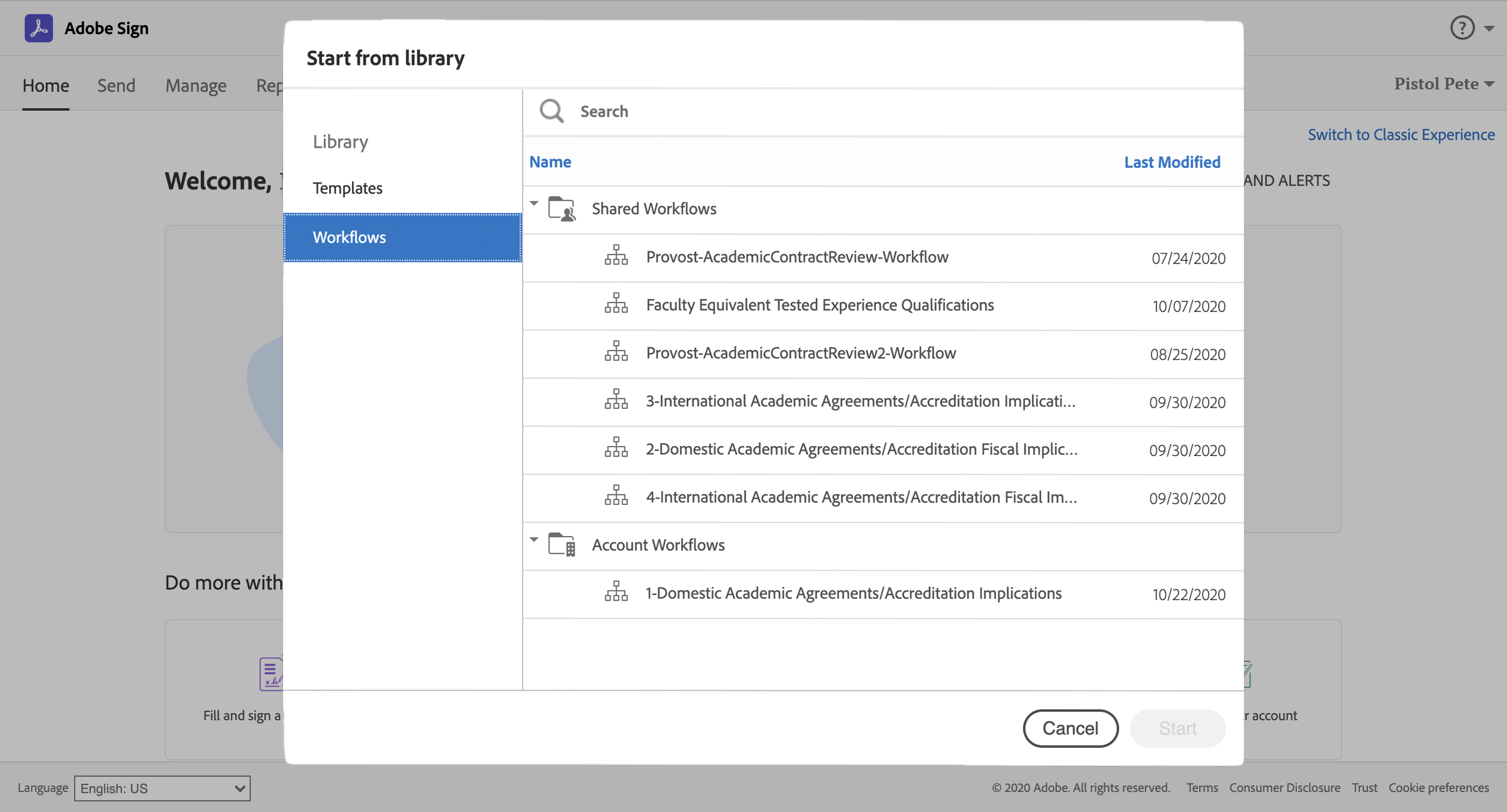Collapse the Shared Workflows group
Image resolution: width=1507 pixels, height=812 pixels.
pos(534,204)
